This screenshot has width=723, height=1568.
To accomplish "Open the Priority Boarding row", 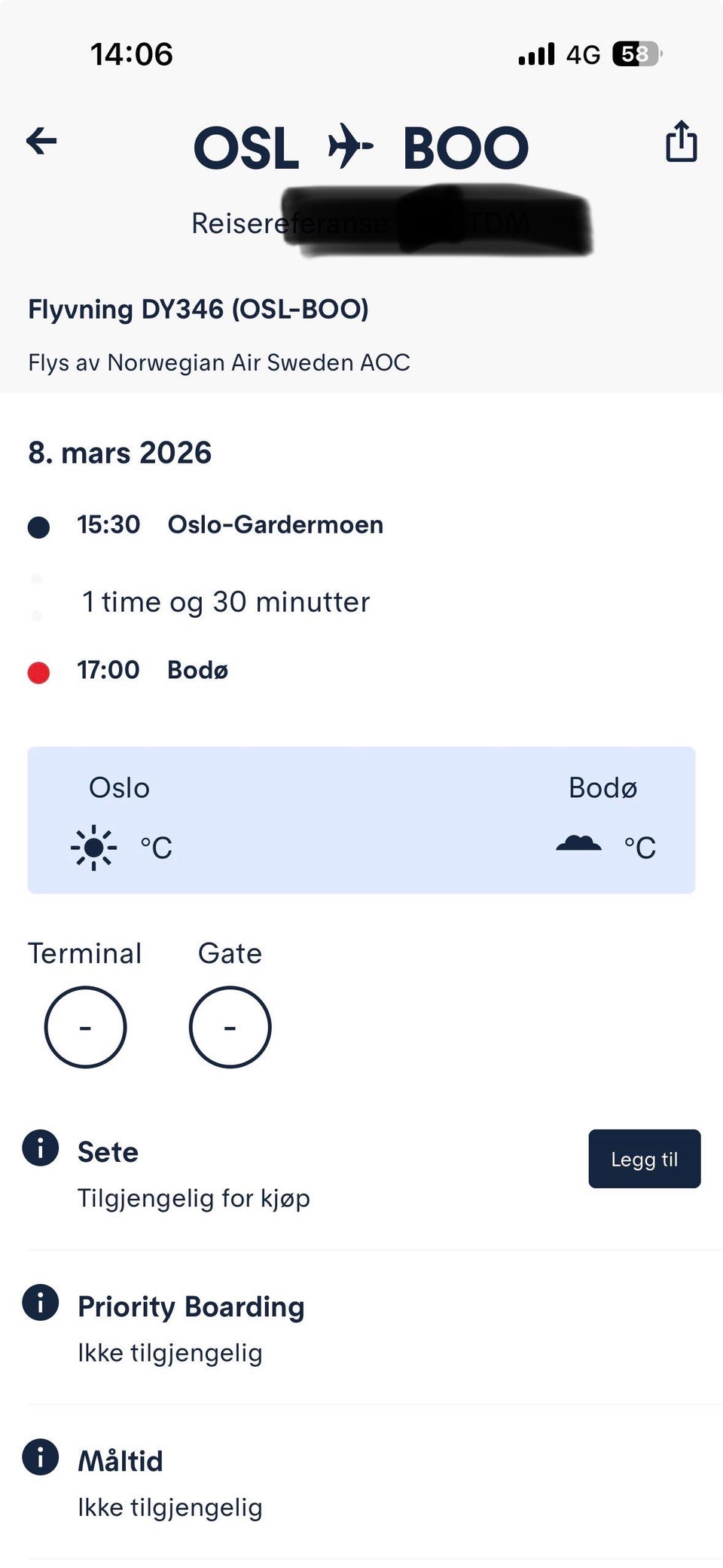I will (x=361, y=1328).
